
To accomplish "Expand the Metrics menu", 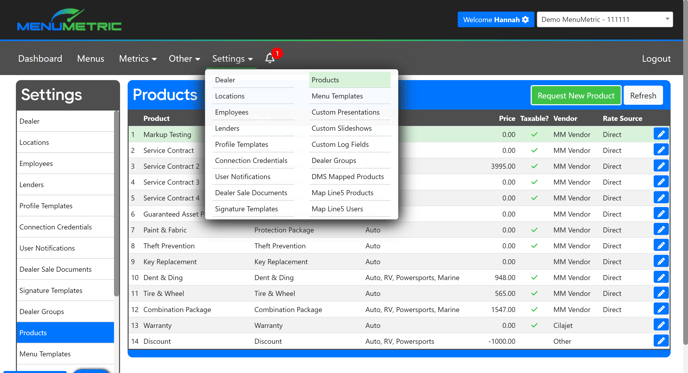I will click(137, 58).
